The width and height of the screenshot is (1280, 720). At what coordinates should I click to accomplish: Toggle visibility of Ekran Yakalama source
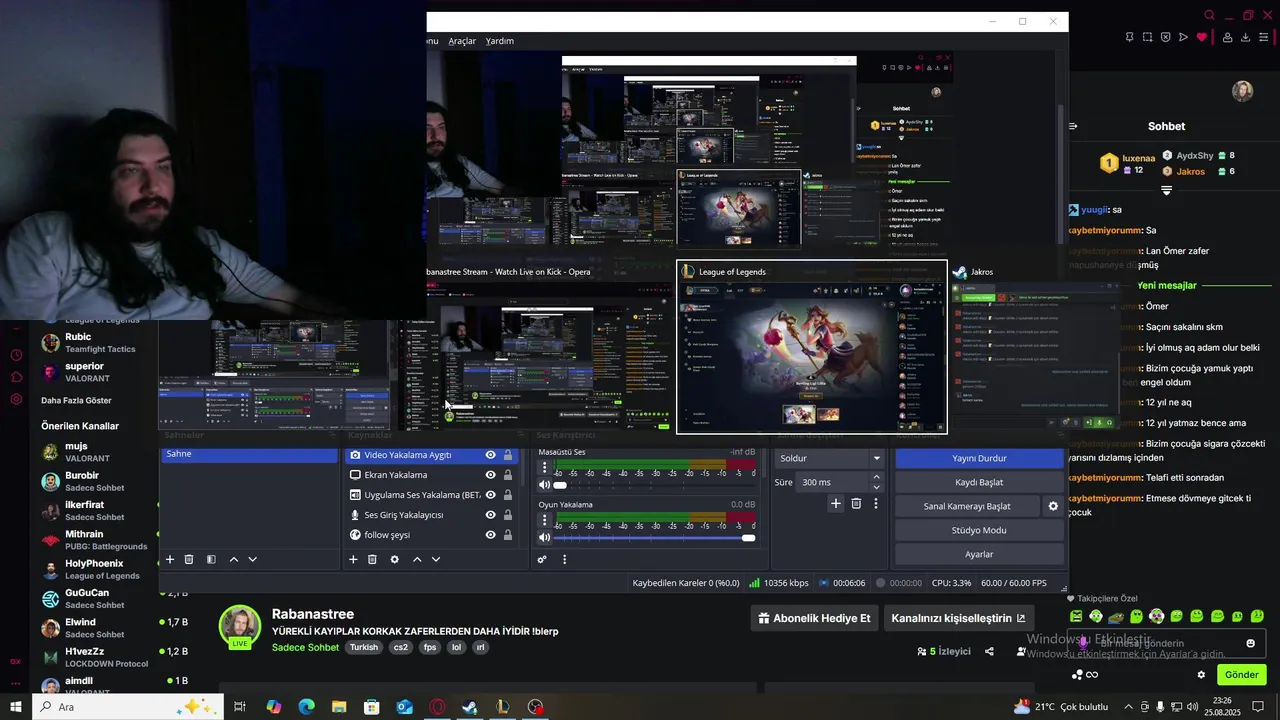[x=490, y=475]
